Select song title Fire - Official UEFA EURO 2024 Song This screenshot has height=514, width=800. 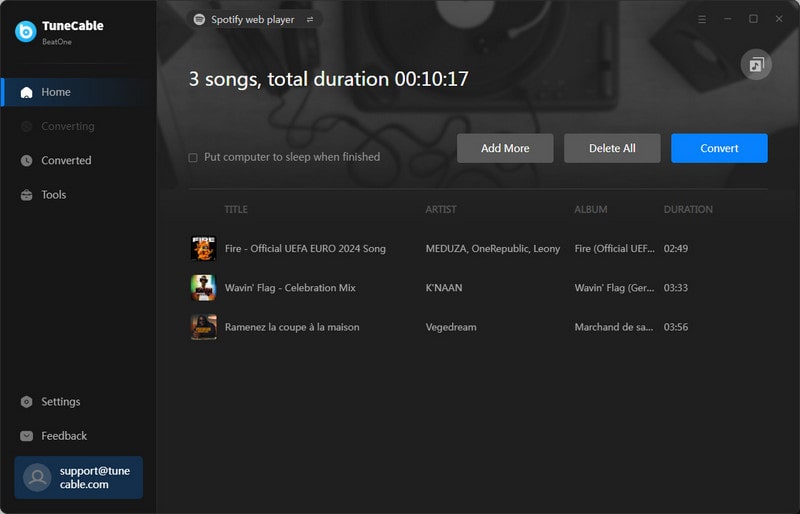click(305, 249)
